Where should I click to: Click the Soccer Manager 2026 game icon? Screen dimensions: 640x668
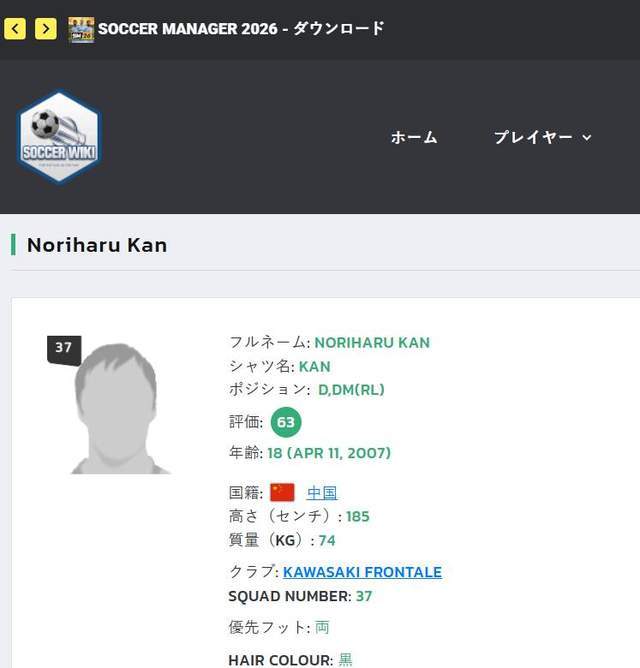(x=81, y=29)
